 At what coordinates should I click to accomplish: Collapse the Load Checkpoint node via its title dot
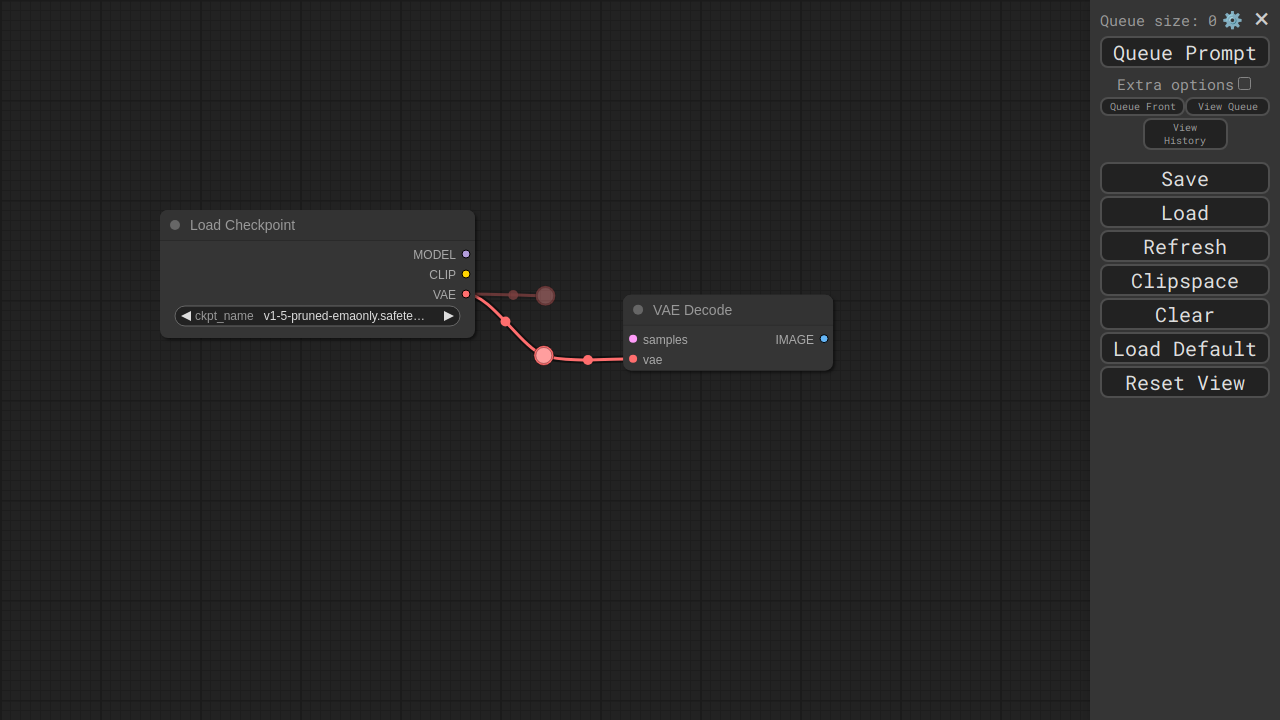click(x=175, y=225)
